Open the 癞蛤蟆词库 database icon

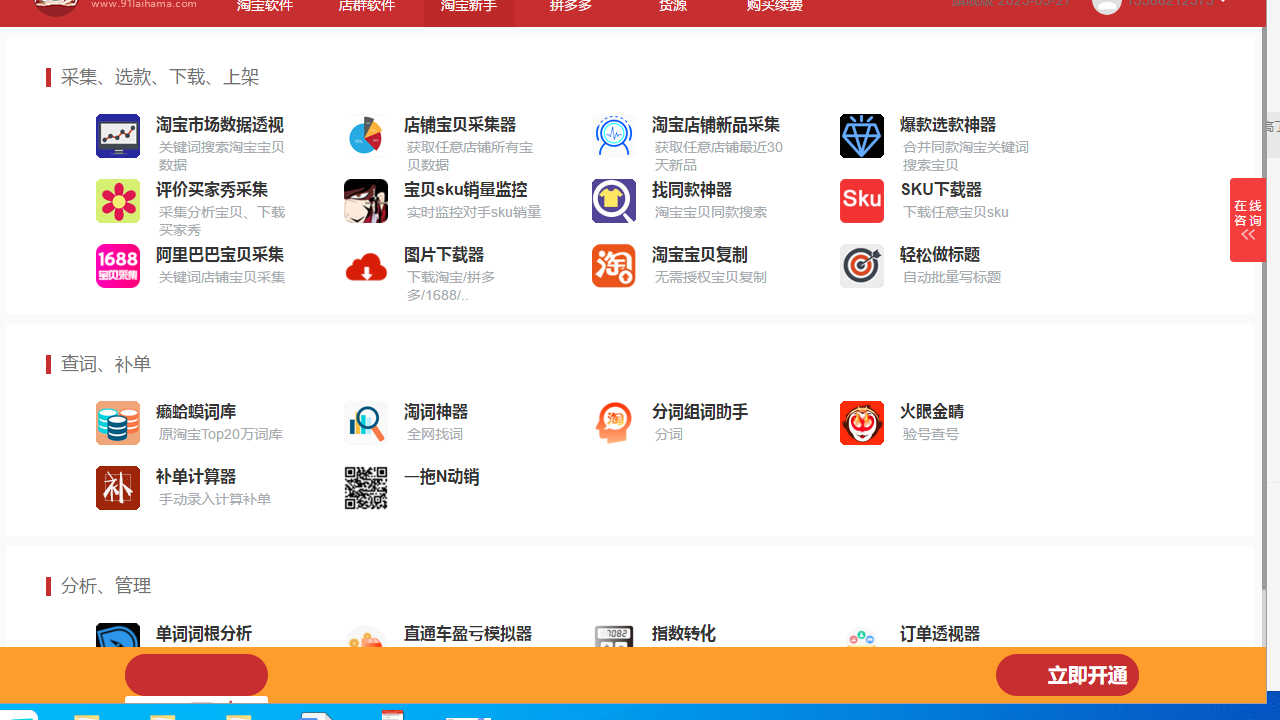tap(118, 423)
